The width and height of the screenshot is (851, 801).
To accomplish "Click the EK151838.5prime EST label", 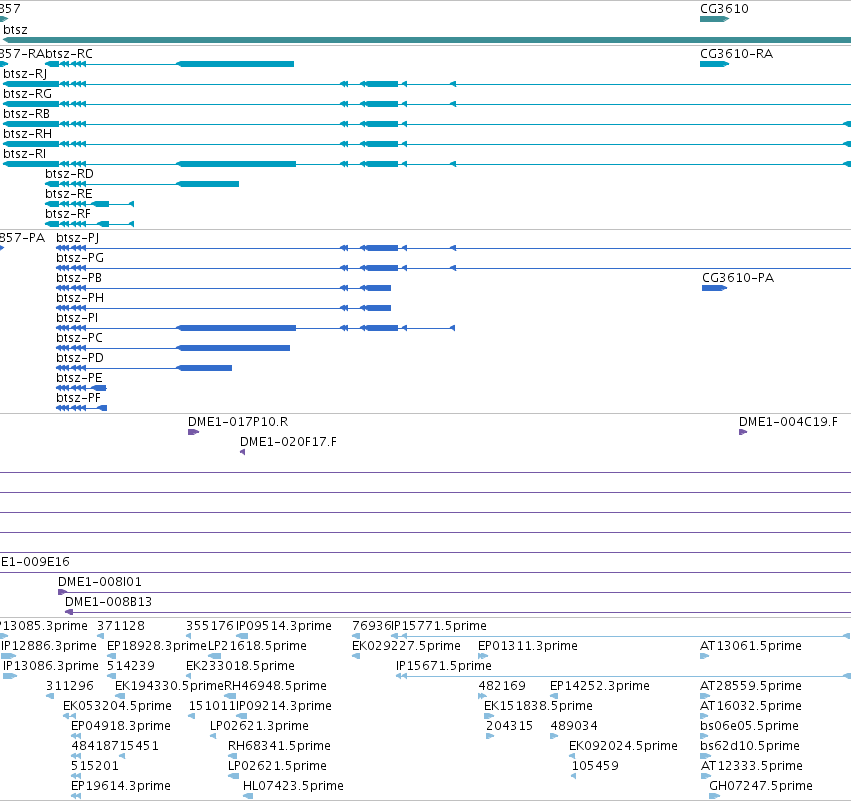I will [538, 707].
